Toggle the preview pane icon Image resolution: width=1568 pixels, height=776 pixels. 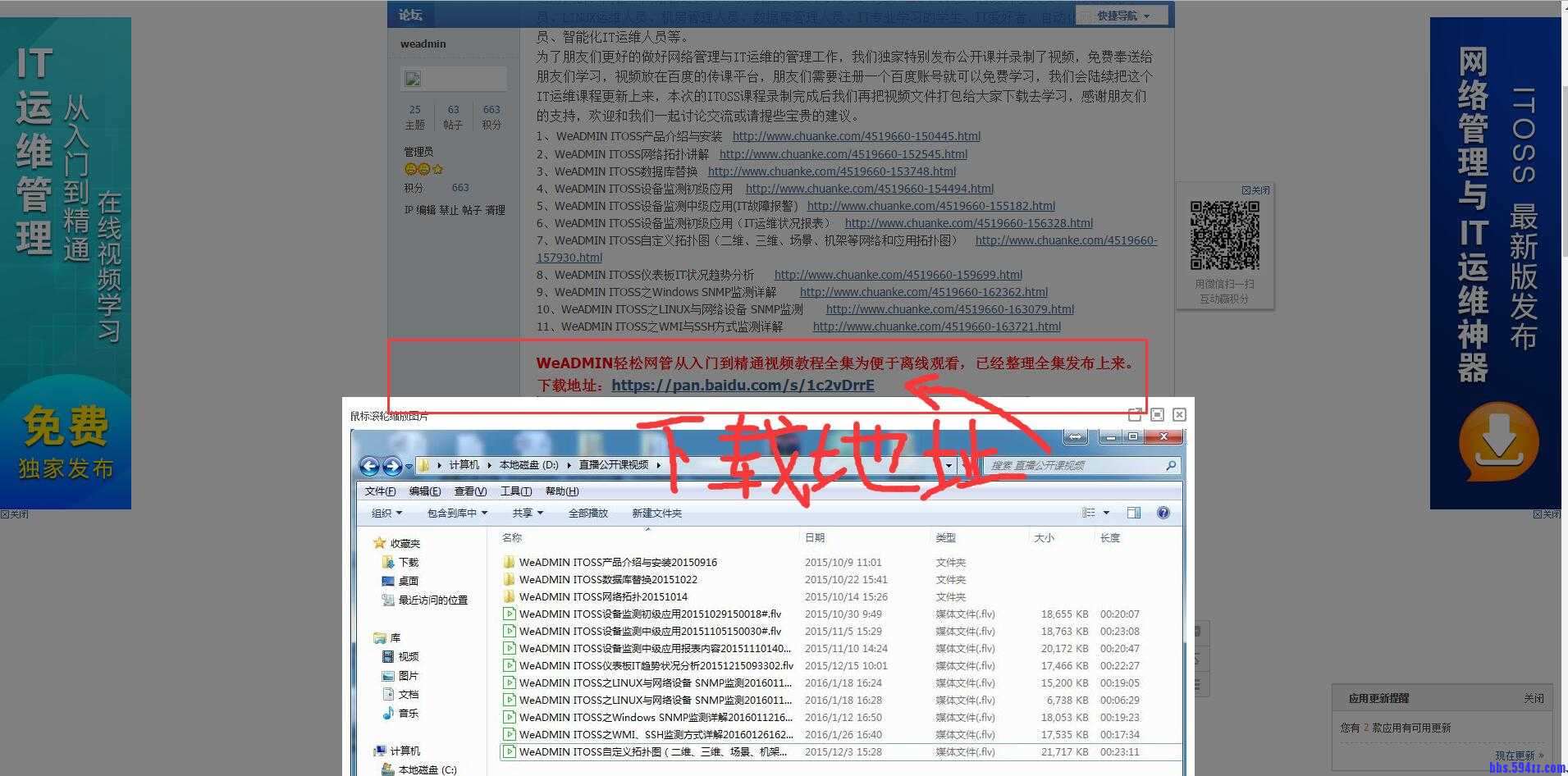tap(1133, 513)
